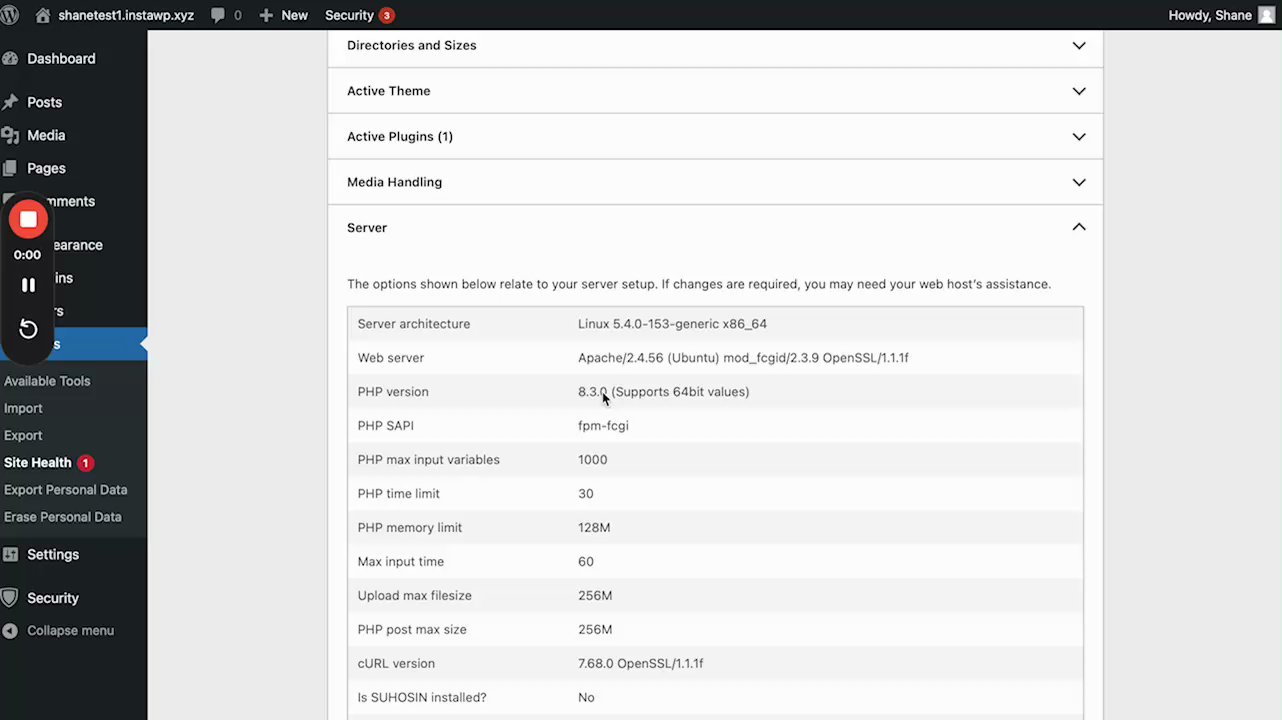Click the Security notification badge 3
Screen dimensions: 1282x720
pyautogui.click(x=386, y=15)
